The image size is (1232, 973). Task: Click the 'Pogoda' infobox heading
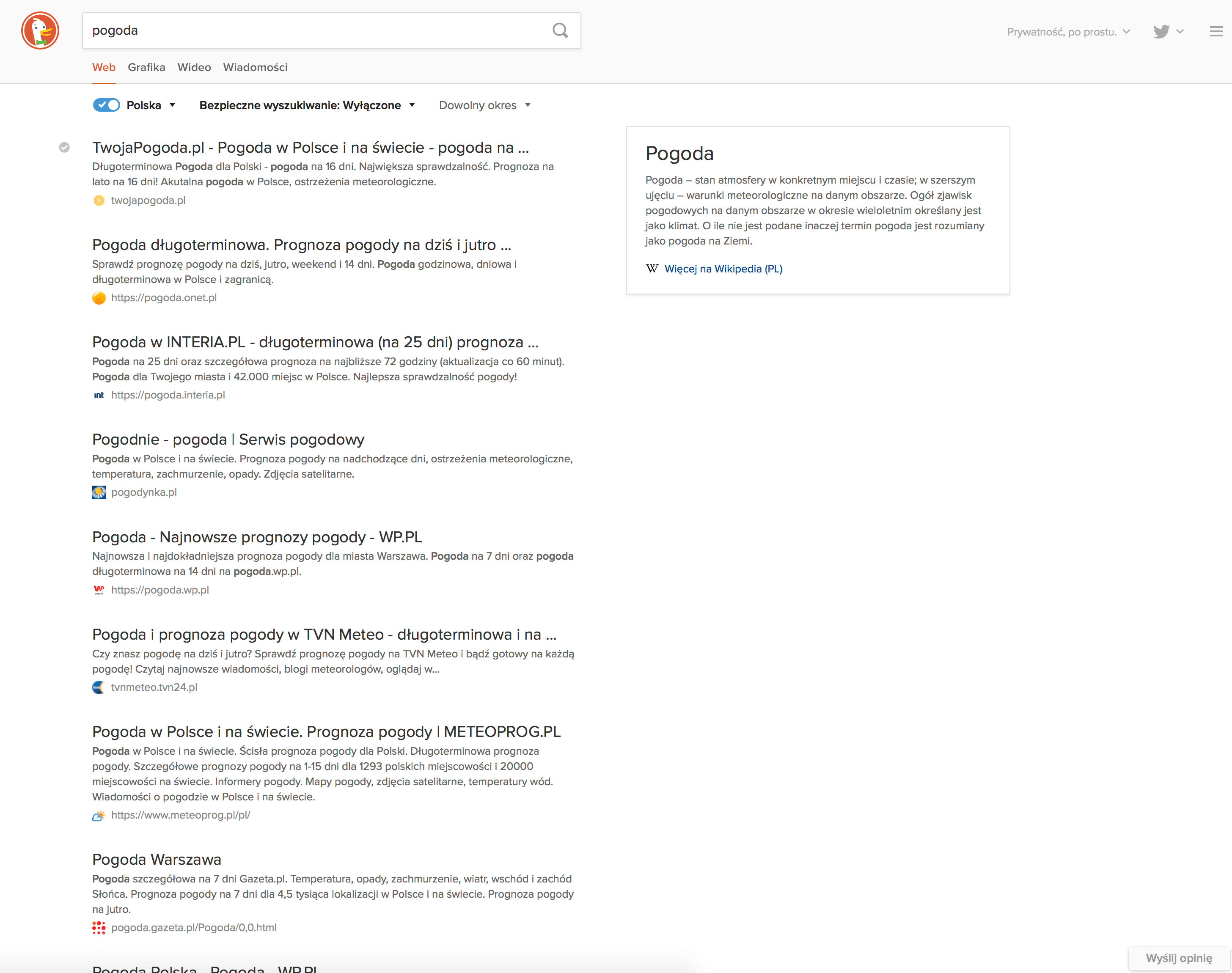[x=679, y=153]
